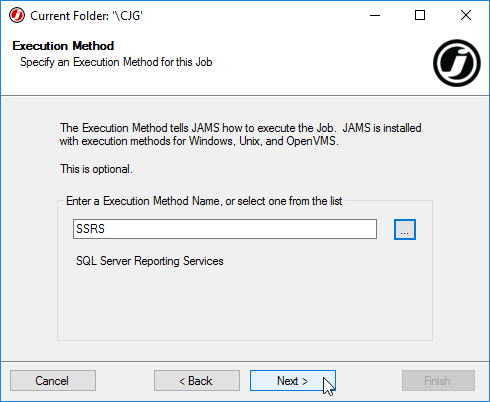Close the wizard with the X button
This screenshot has width=490, height=402.
[x=466, y=15]
